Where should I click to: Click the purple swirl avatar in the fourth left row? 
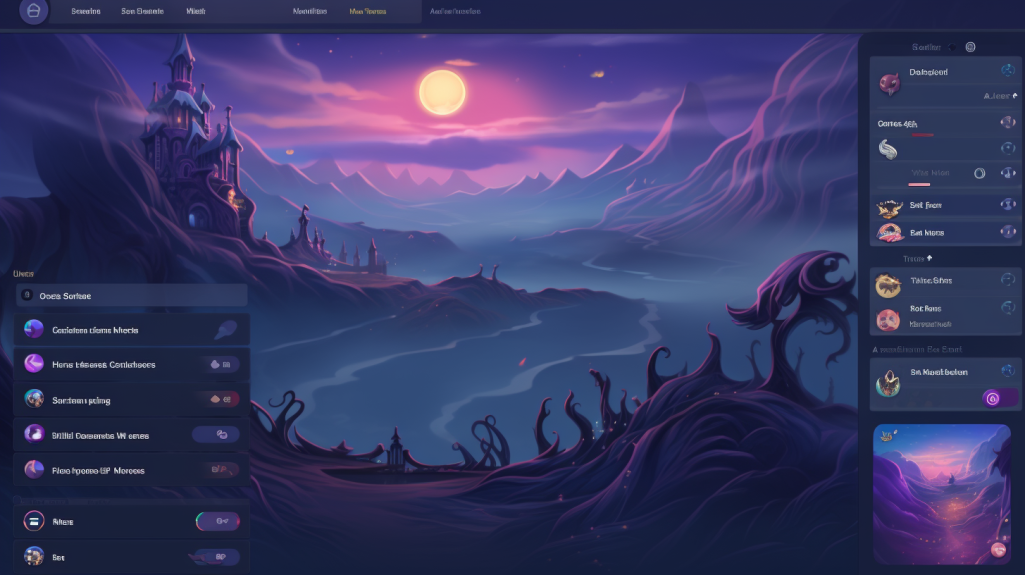click(x=34, y=433)
